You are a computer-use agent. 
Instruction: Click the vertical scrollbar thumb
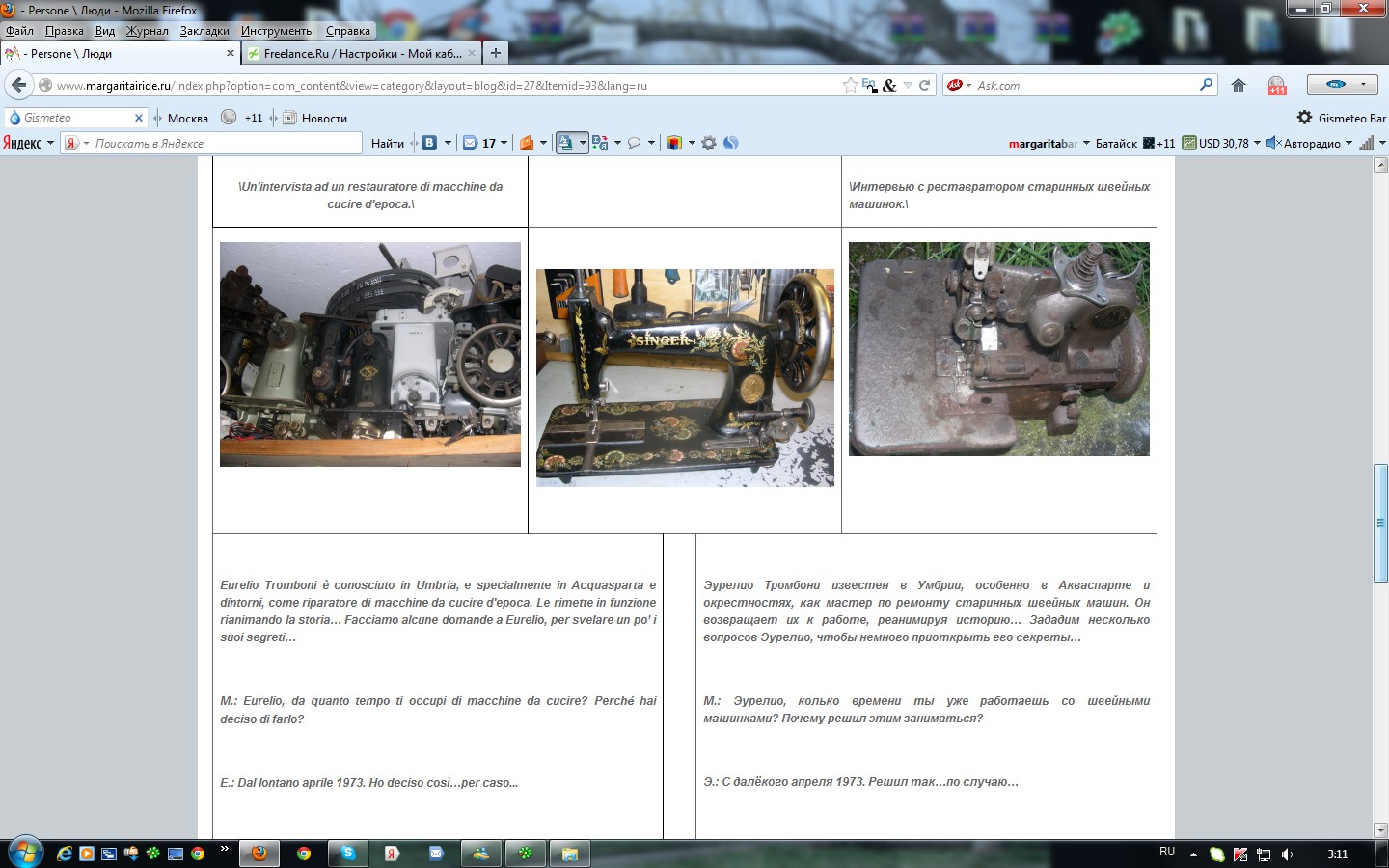(1380, 523)
